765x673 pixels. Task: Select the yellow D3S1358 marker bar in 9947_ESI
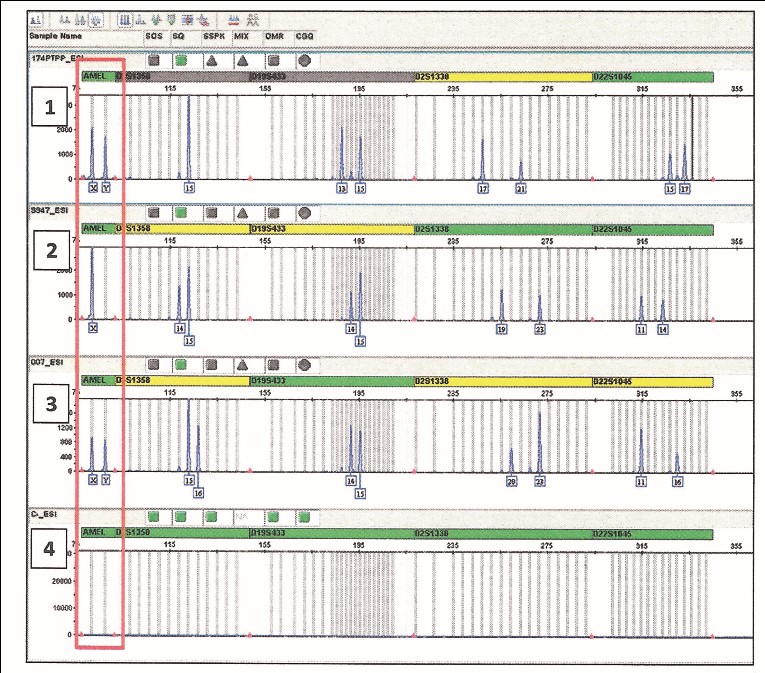coord(183,228)
